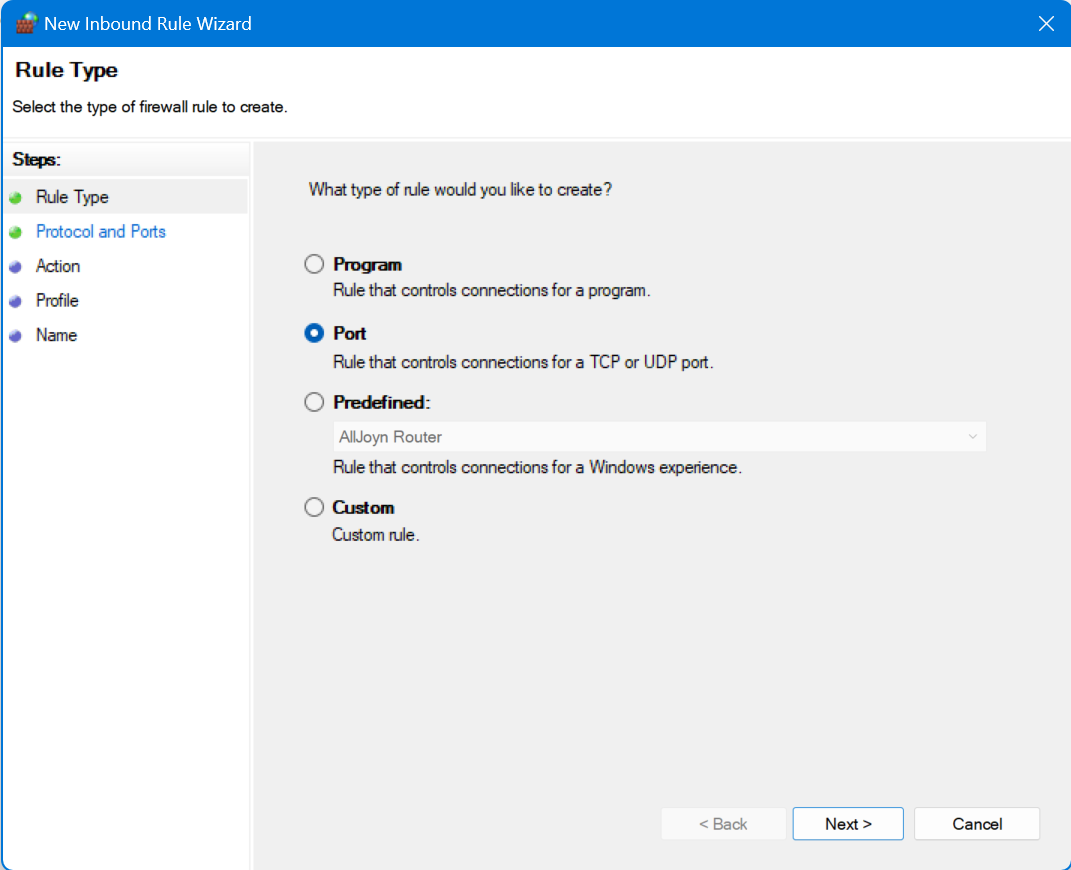Select the Rule Type step in sidebar

click(x=72, y=198)
